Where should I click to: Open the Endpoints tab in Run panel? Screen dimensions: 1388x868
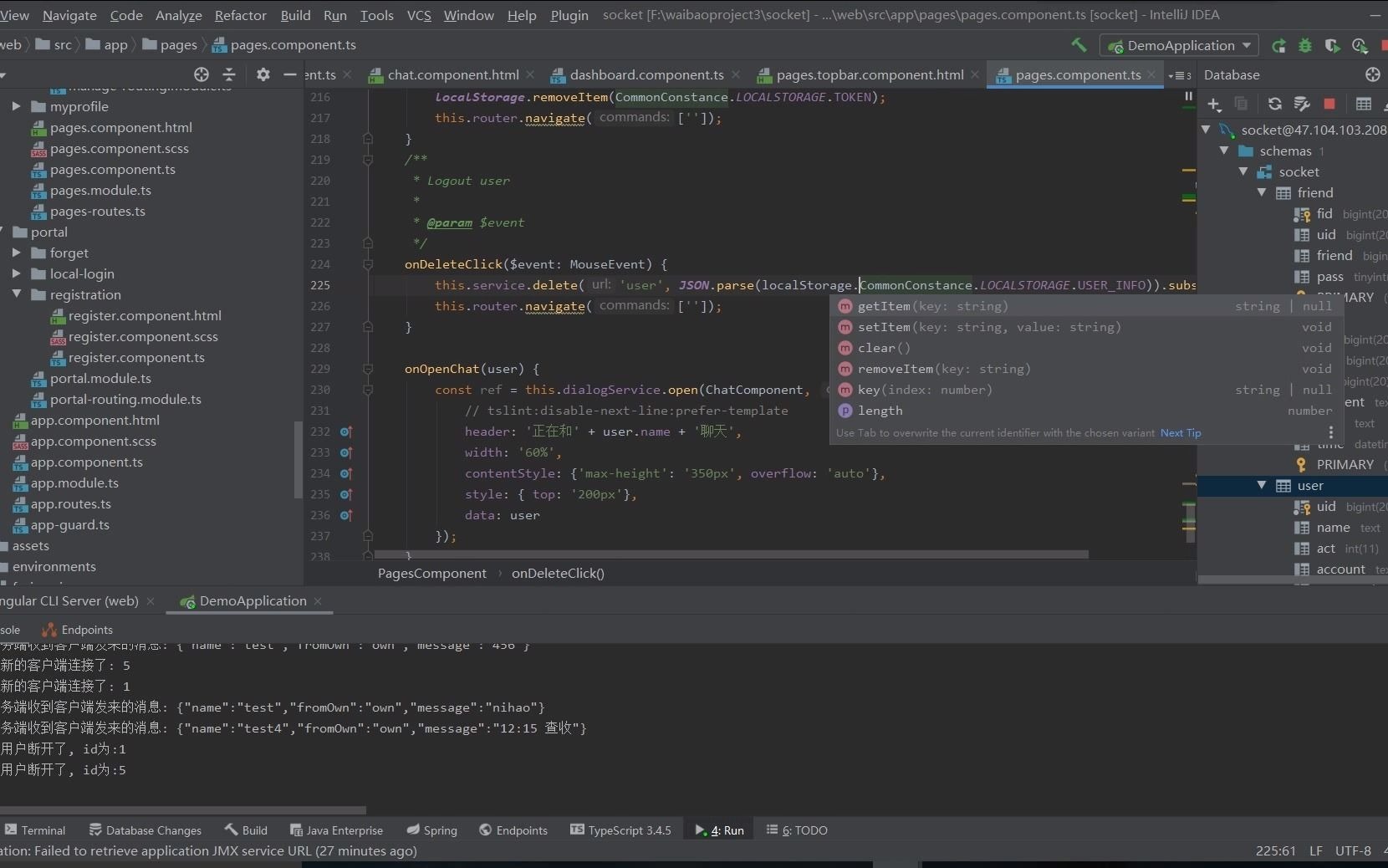pyautogui.click(x=77, y=630)
